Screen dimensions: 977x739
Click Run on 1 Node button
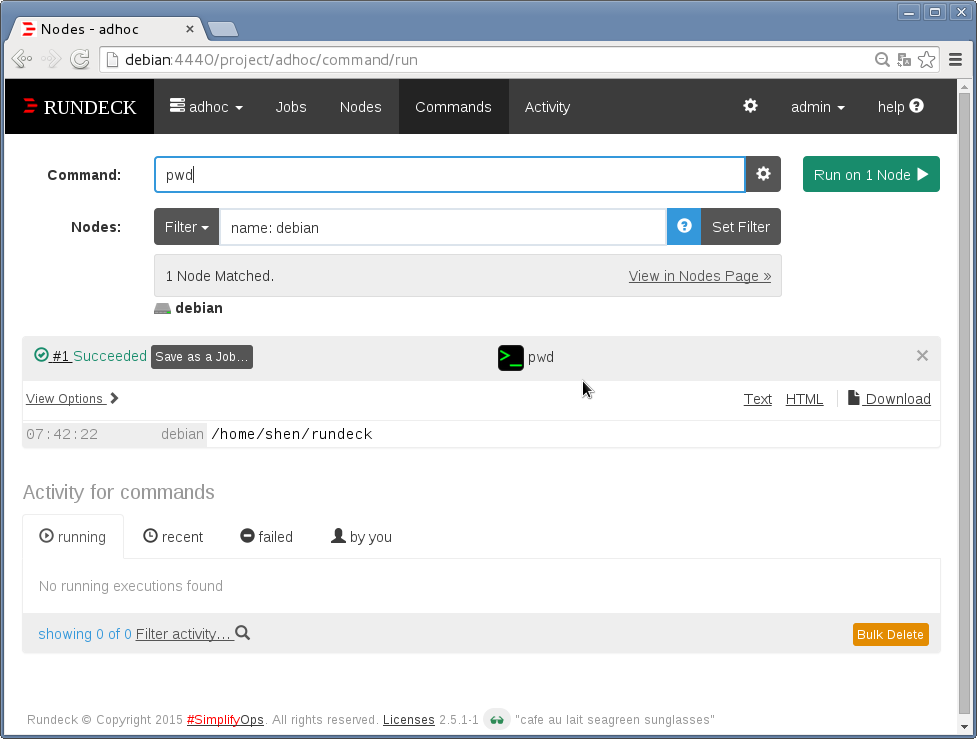tap(871, 174)
